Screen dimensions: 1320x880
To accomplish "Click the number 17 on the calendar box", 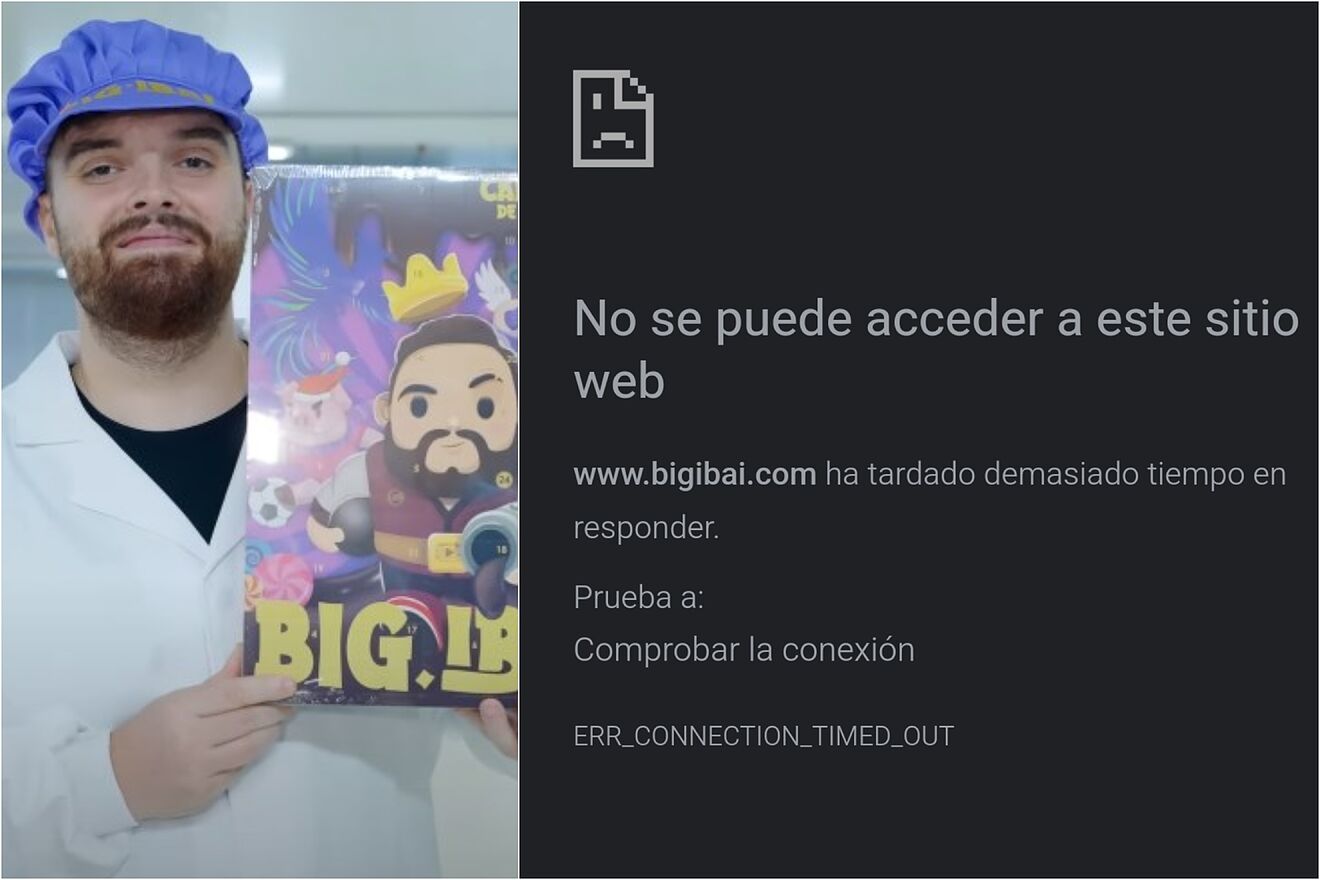I will click(x=412, y=631).
